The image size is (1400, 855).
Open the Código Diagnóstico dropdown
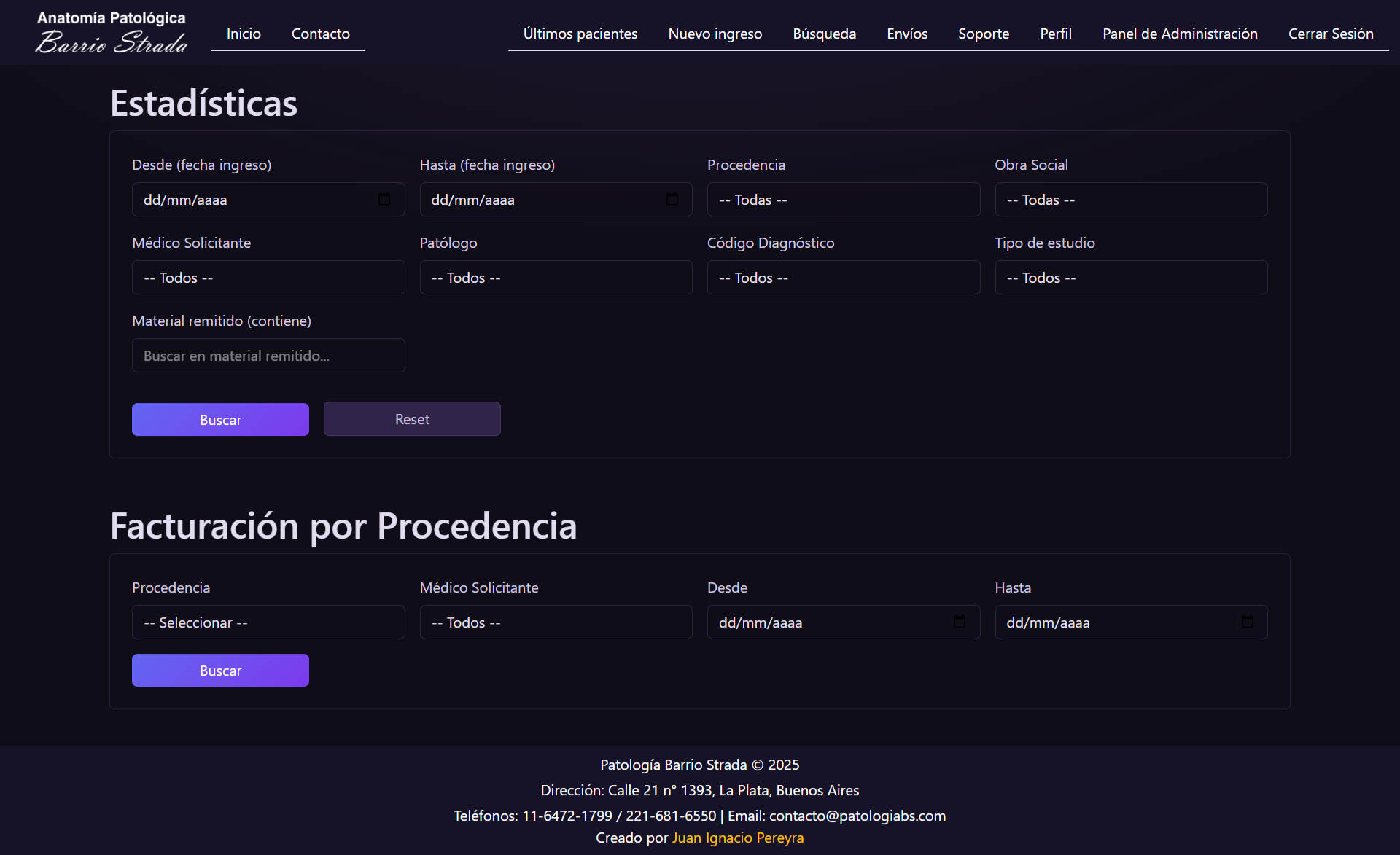tap(843, 278)
